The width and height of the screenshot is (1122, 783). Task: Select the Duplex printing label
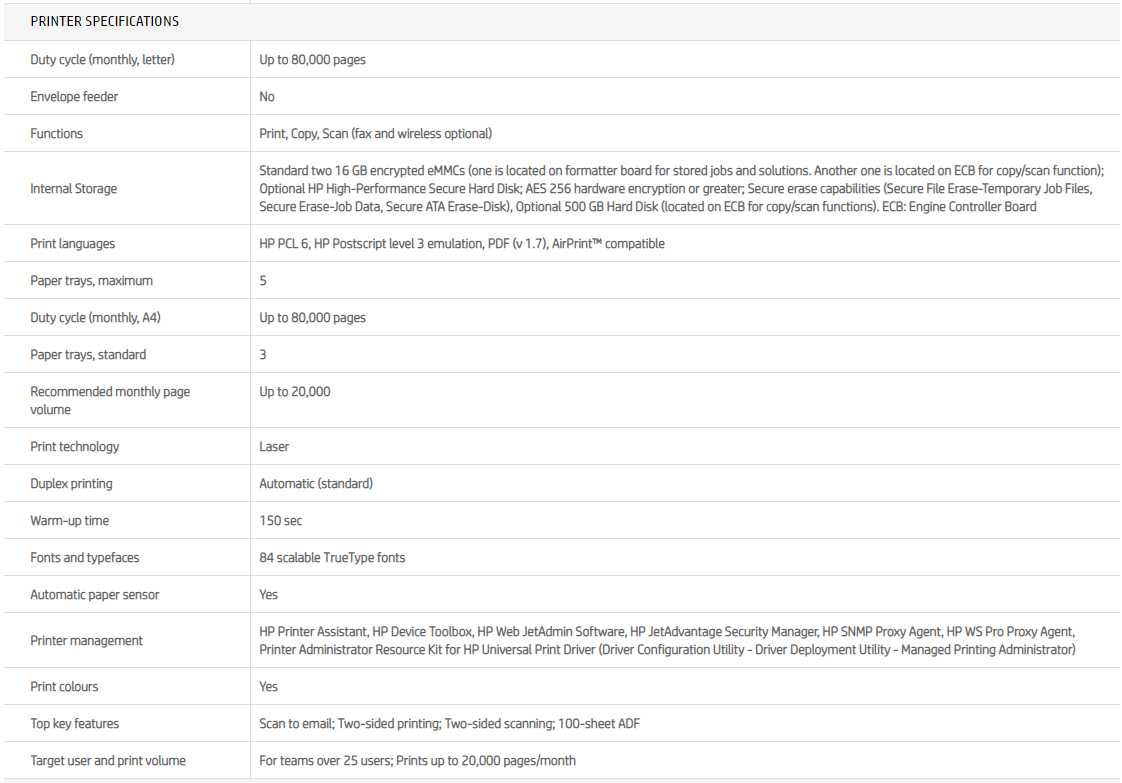click(x=71, y=484)
